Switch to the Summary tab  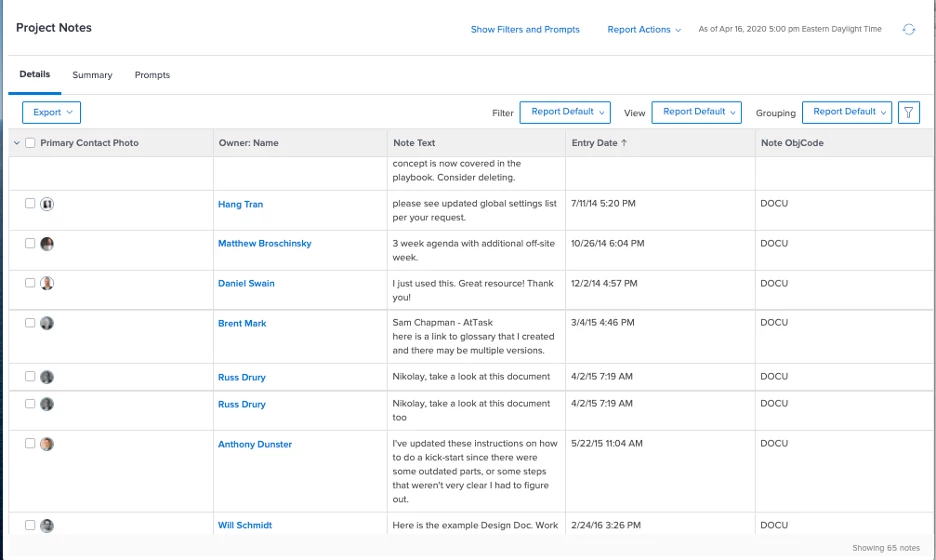[x=92, y=75]
